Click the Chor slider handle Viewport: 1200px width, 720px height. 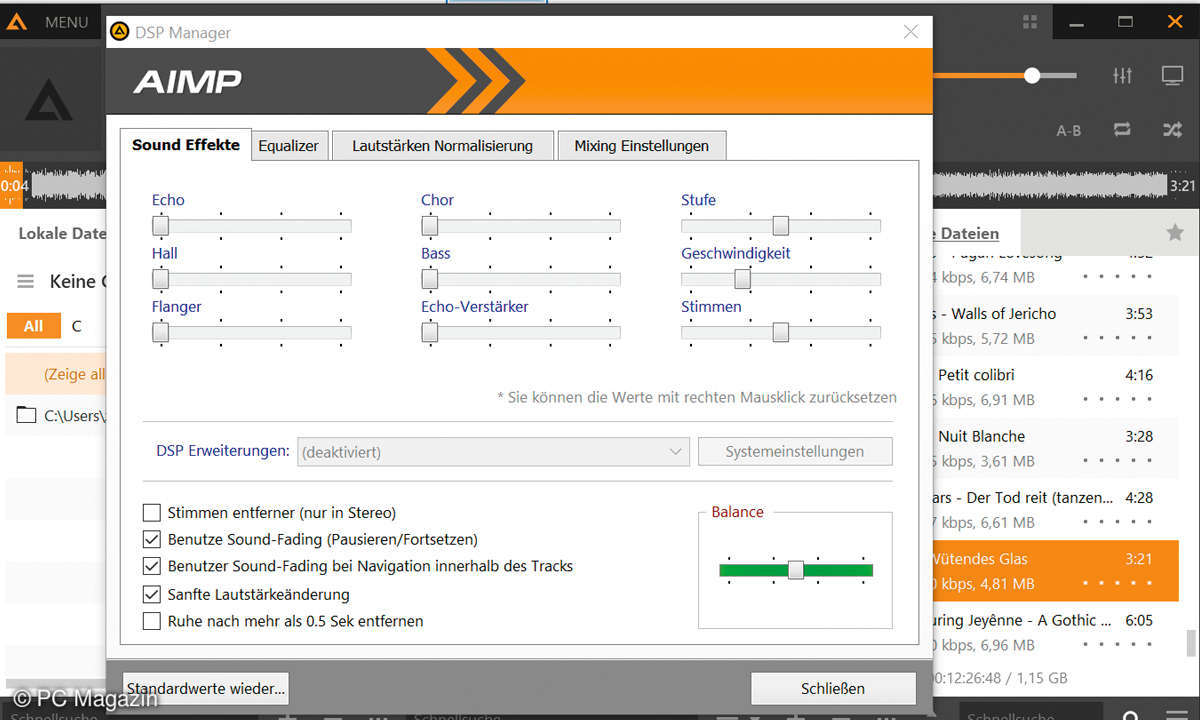[x=430, y=226]
